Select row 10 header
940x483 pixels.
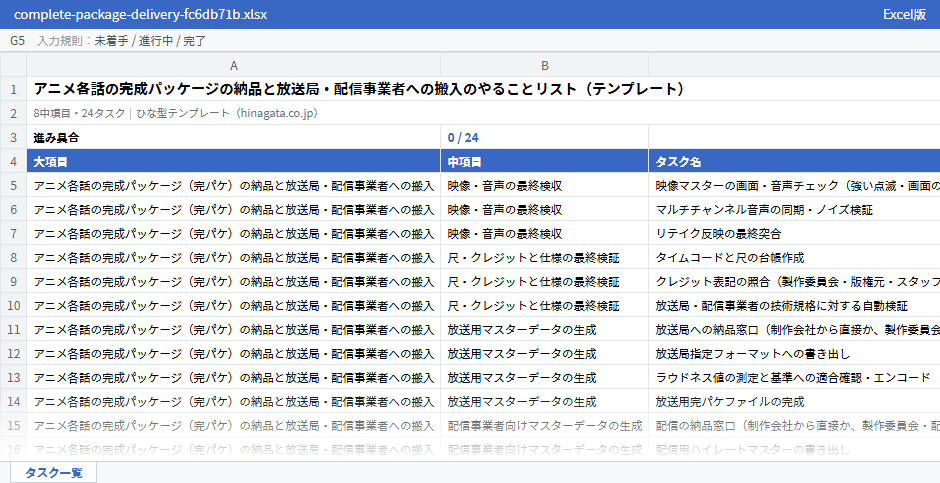[13, 305]
